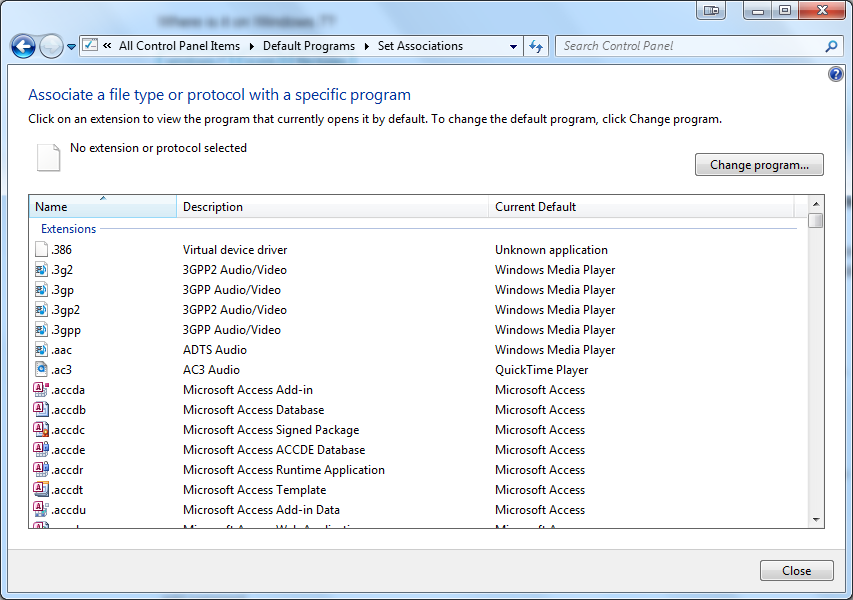Screen dimensions: 853x600
Task: Click the Close button at bottom right
Action: (x=796, y=570)
